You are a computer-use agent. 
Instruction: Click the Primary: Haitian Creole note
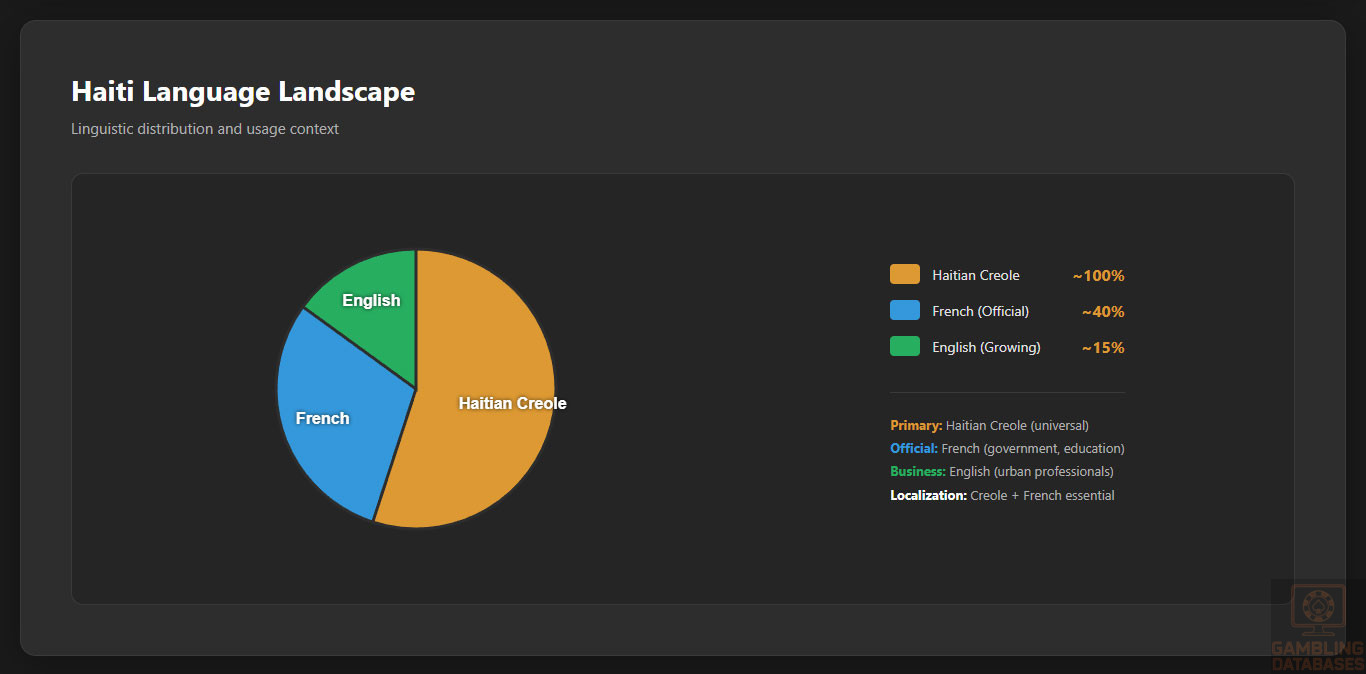pos(989,426)
